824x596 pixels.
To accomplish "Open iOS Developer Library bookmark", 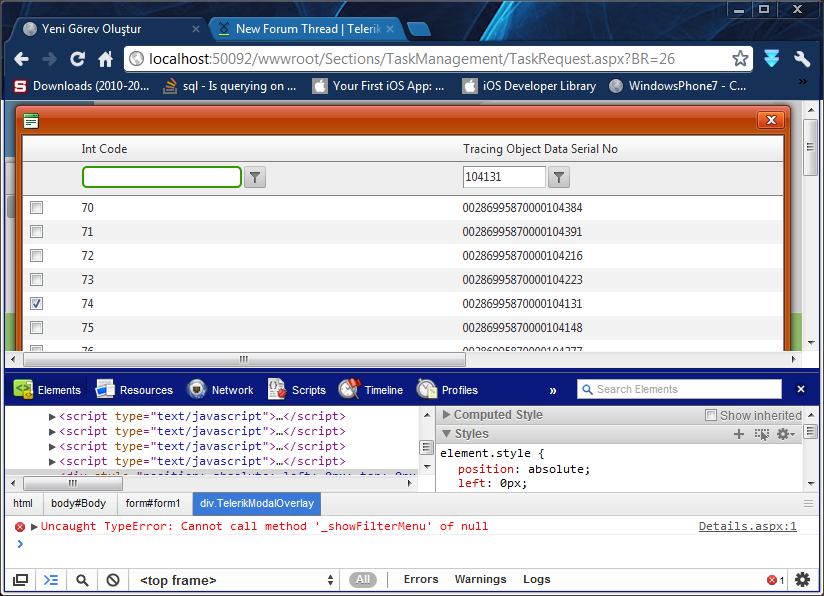I will (x=530, y=86).
